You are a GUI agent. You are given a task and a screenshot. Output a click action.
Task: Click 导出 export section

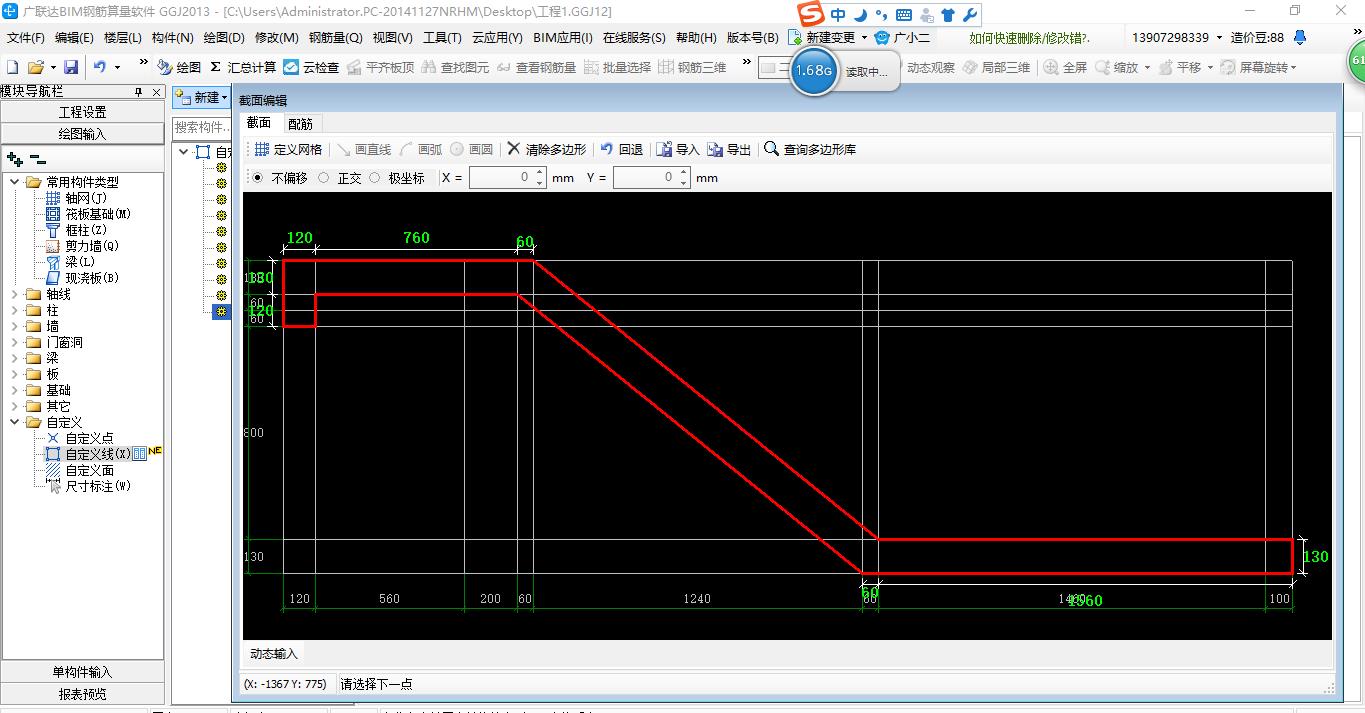729,149
